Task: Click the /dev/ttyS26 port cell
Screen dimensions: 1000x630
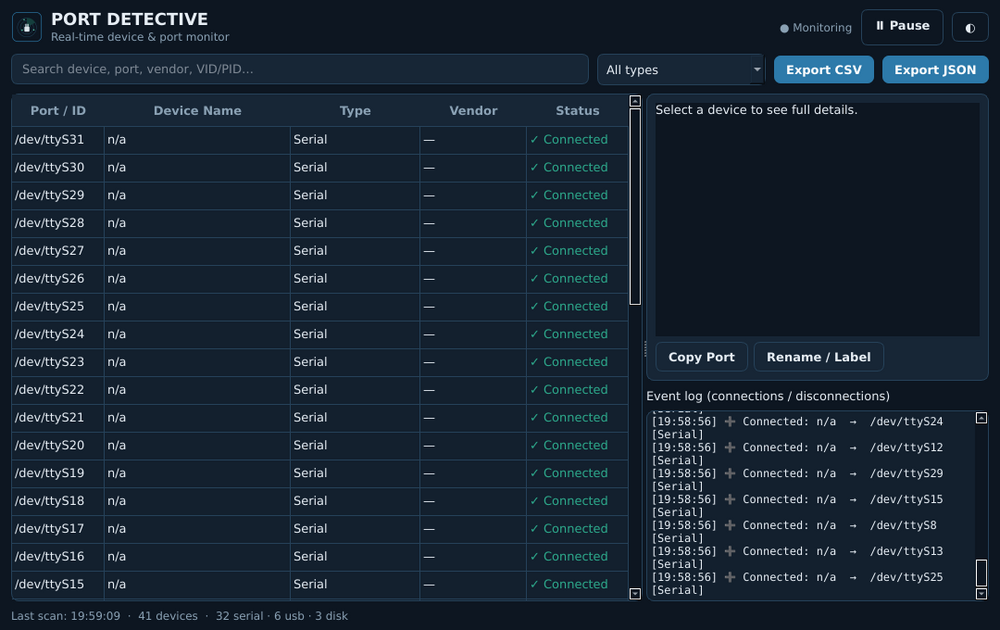Action: coord(57,279)
